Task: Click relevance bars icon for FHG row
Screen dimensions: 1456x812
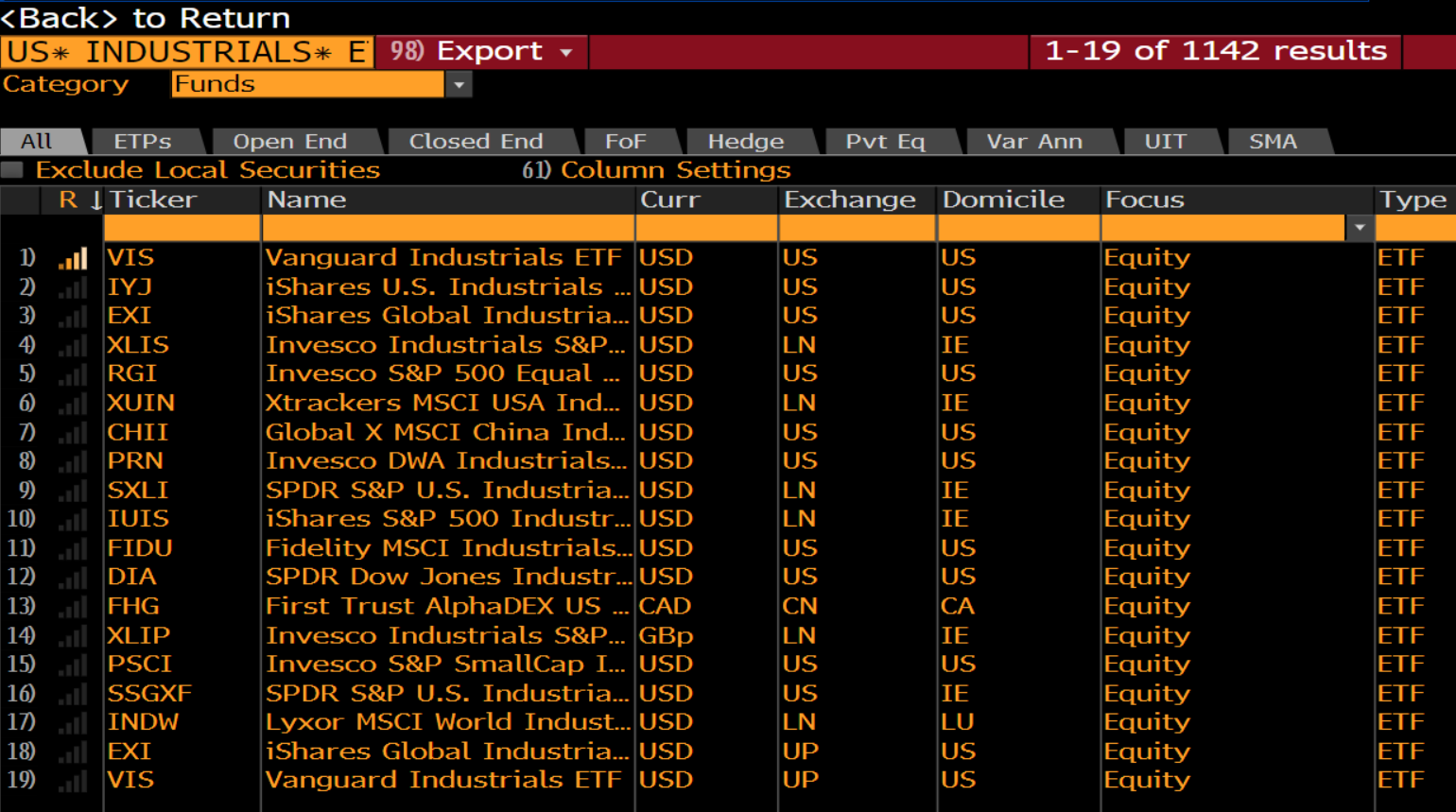Action: click(x=73, y=607)
